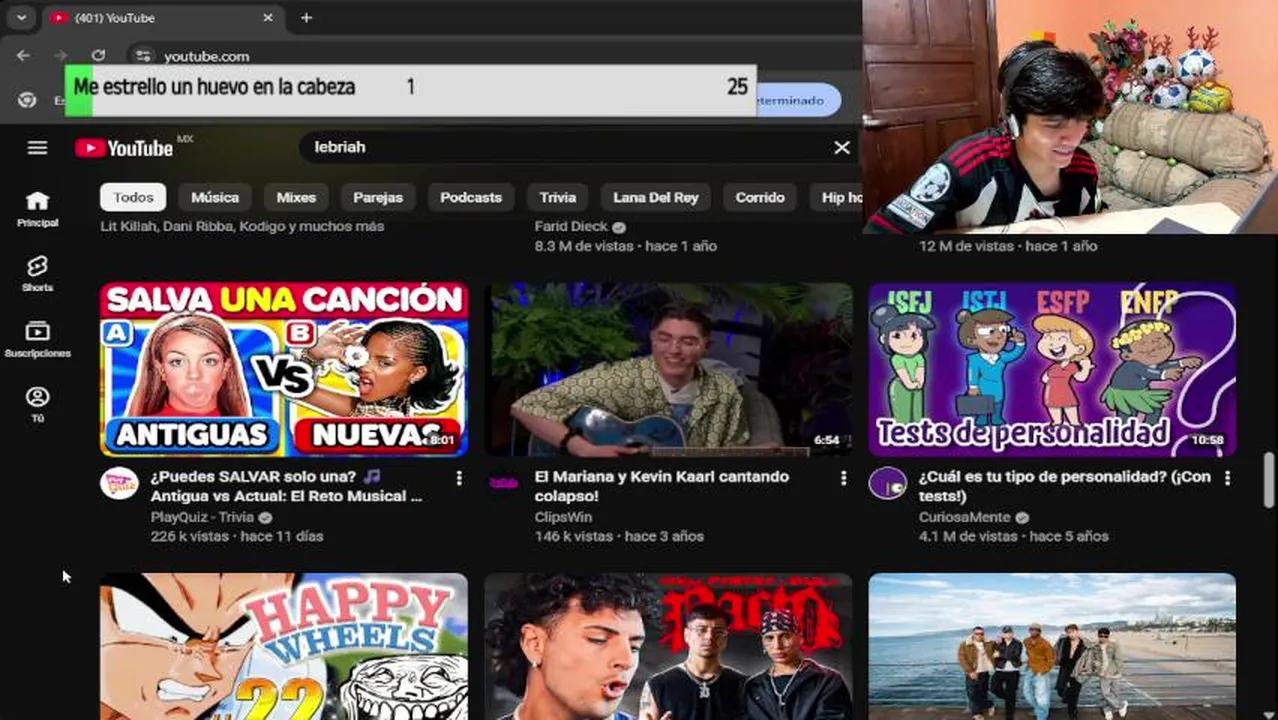This screenshot has width=1278, height=720.
Task: Play the Pacto thumbnail video
Action: tap(668, 646)
